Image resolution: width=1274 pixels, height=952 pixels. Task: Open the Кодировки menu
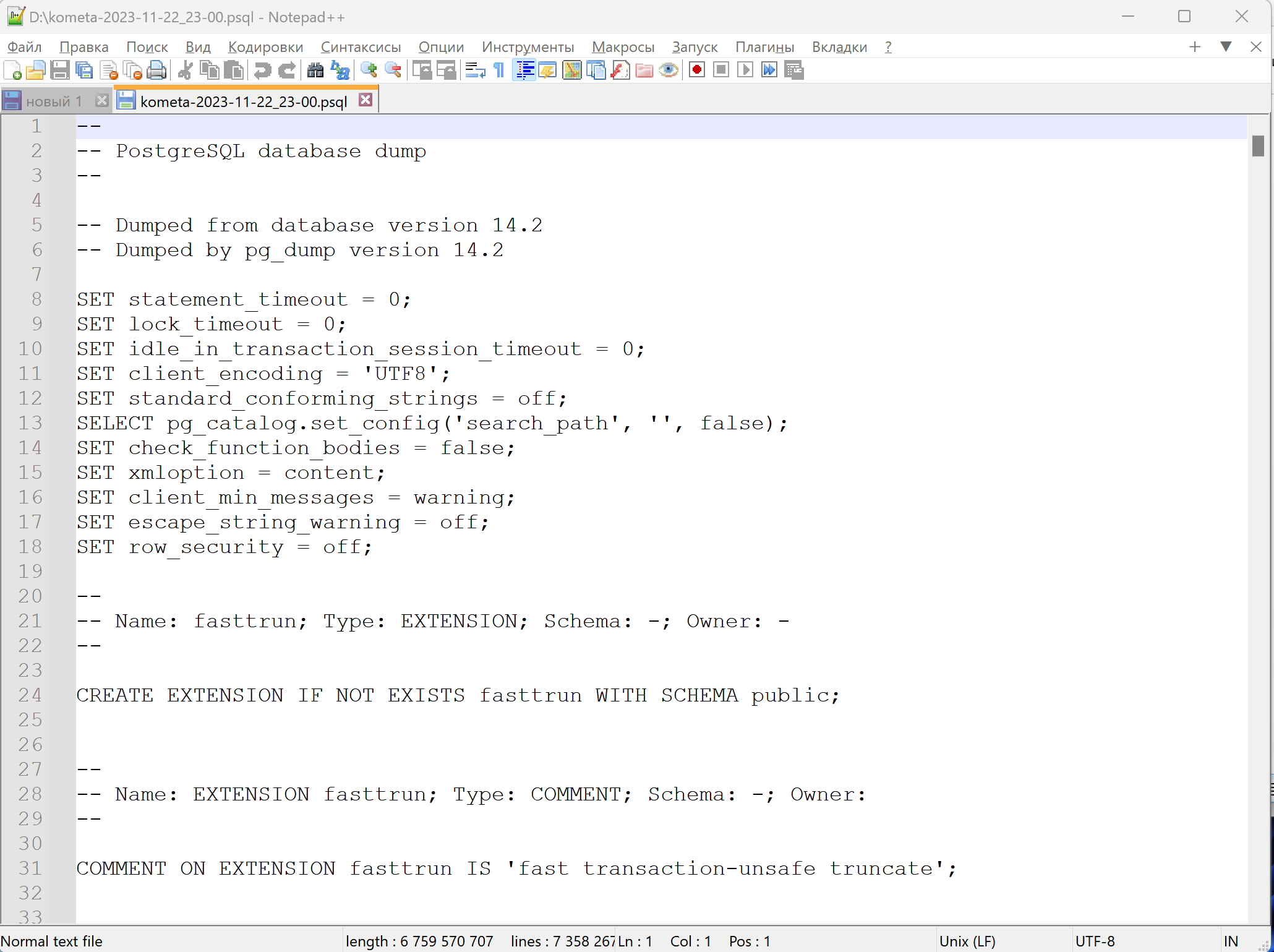point(265,47)
